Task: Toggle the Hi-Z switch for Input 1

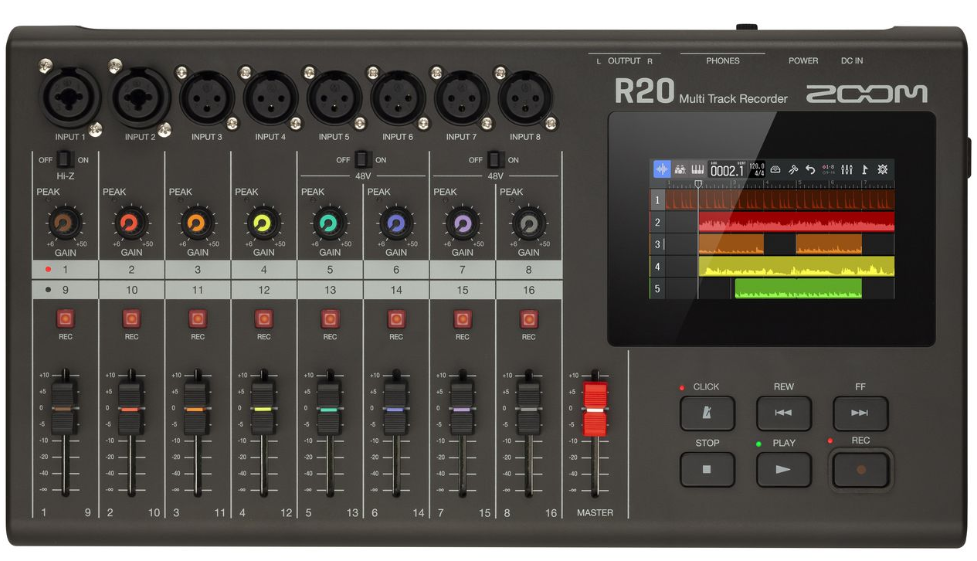Action: tap(64, 159)
